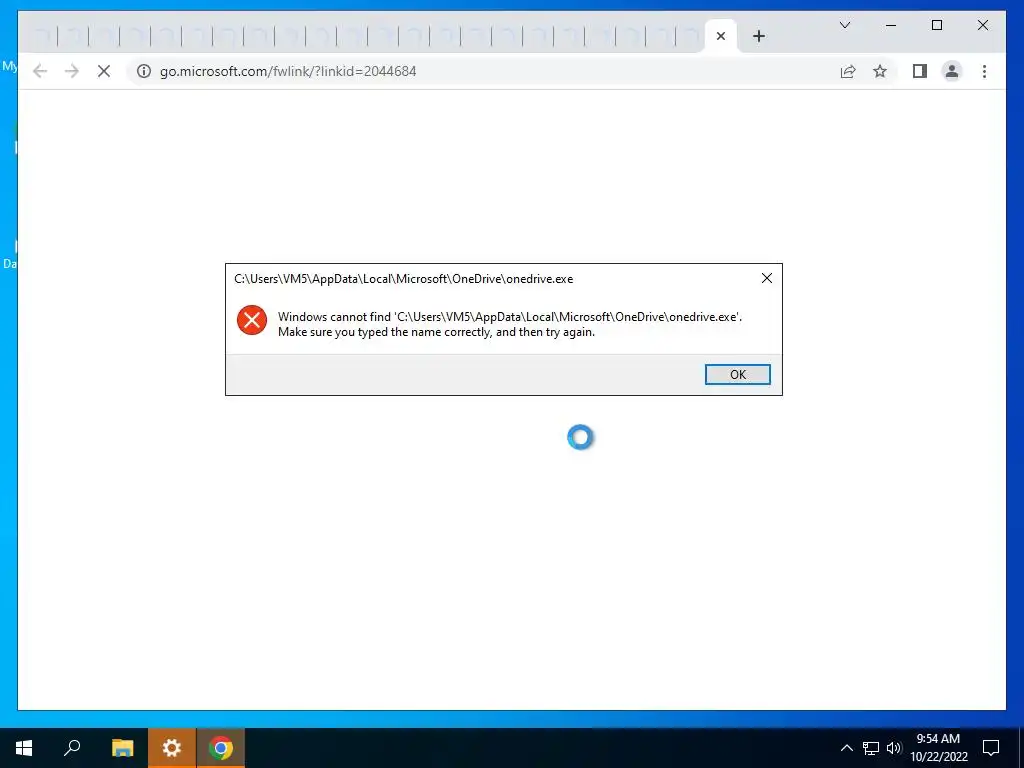Viewport: 1024px width, 768px height.
Task: Share this page icon
Action: 848,71
